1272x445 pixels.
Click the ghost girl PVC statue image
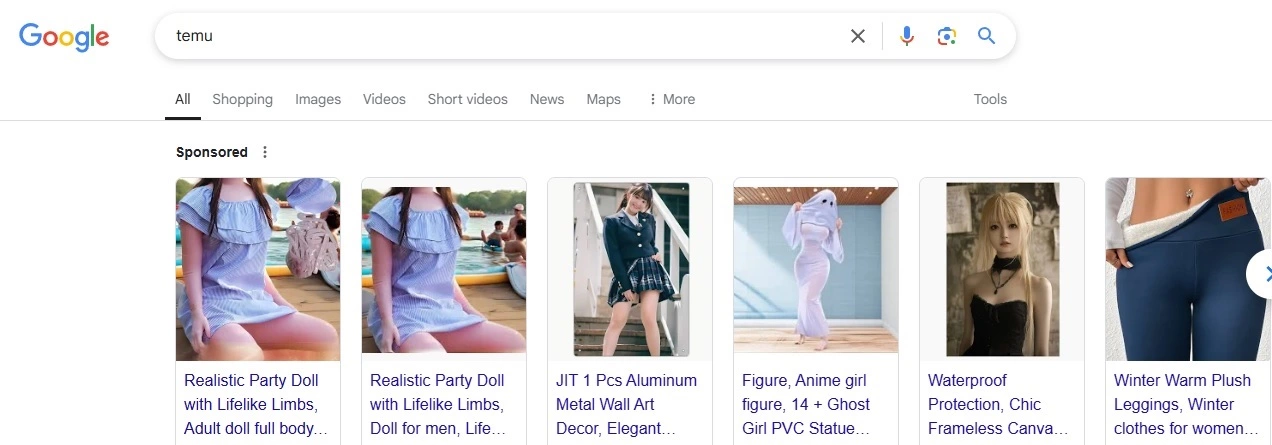click(x=816, y=269)
